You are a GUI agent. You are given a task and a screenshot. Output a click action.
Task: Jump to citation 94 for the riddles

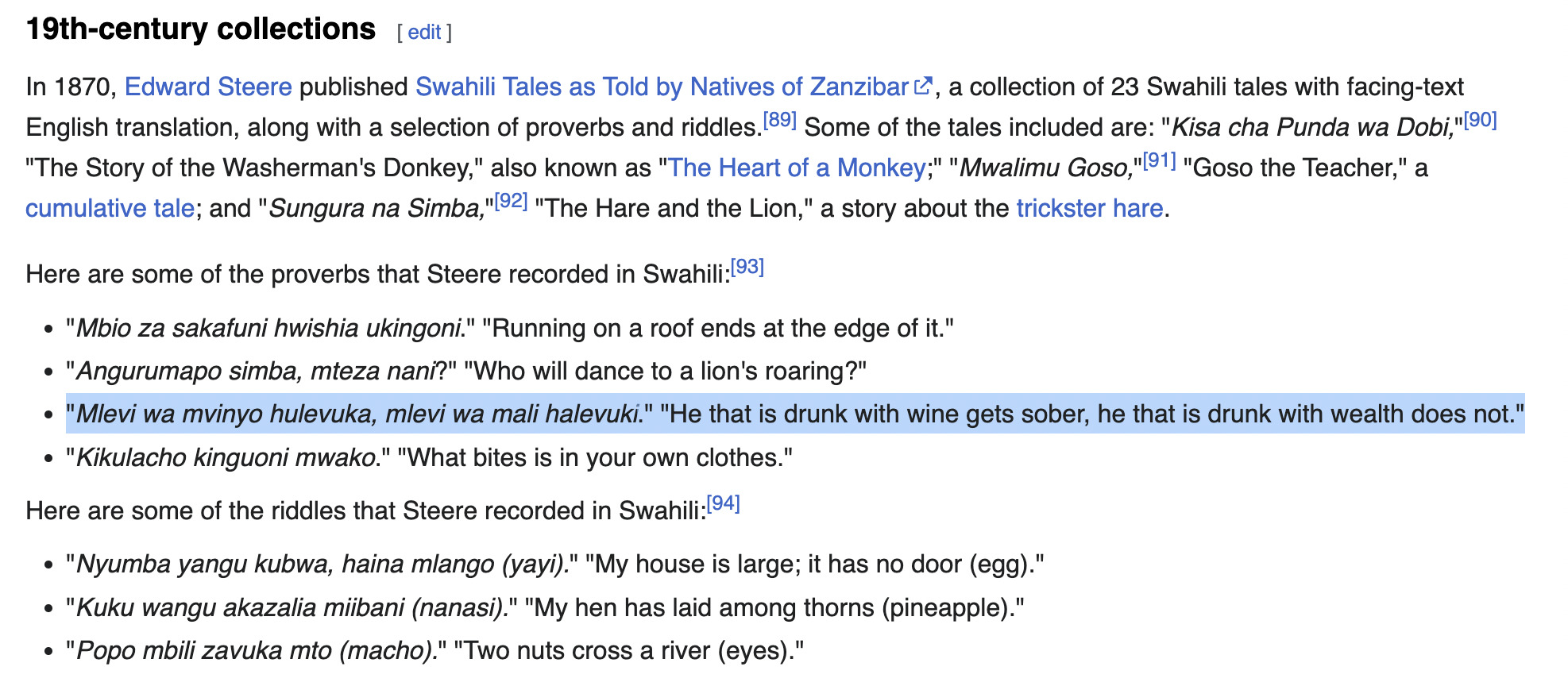[x=723, y=503]
